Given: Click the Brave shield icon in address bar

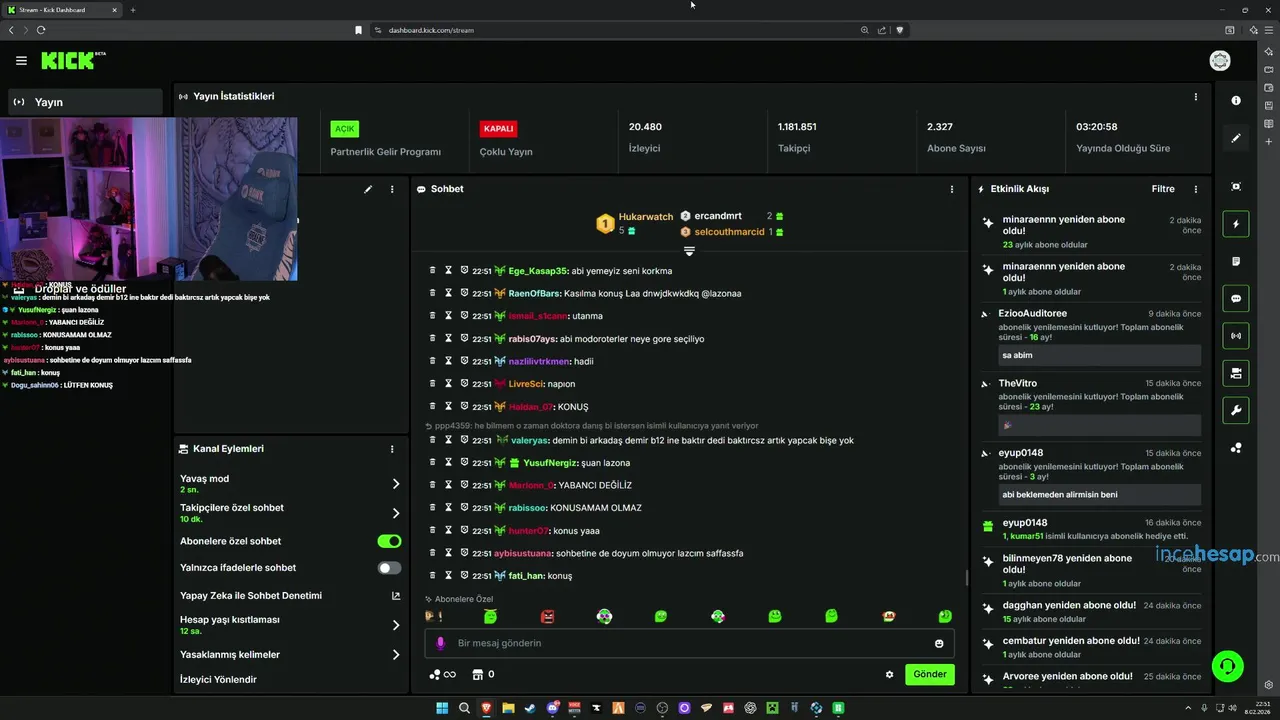Looking at the screenshot, I should pyautogui.click(x=900, y=30).
